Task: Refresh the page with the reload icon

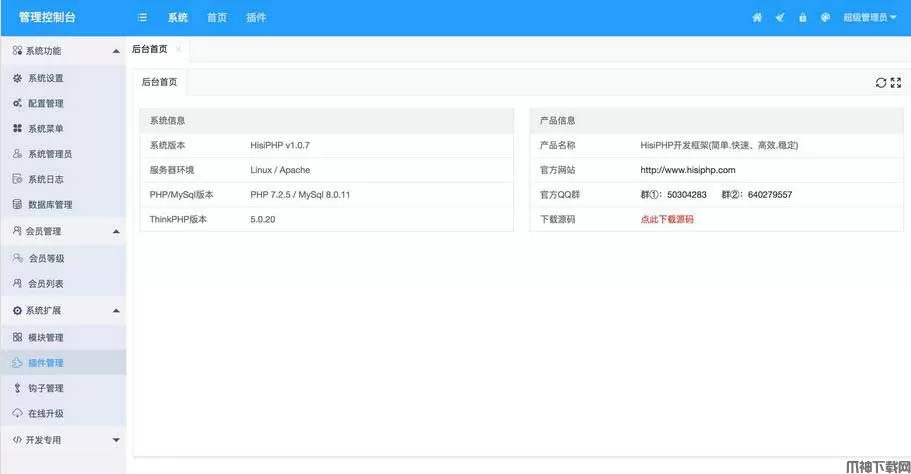Action: point(881,83)
